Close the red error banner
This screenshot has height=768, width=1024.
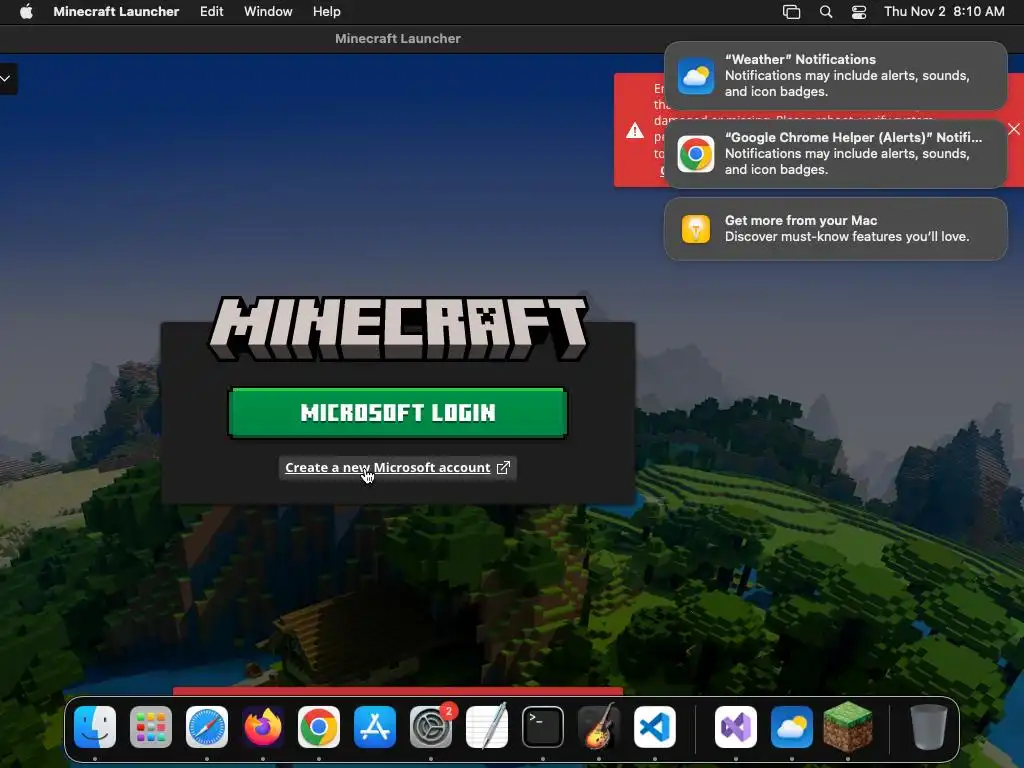(1014, 129)
